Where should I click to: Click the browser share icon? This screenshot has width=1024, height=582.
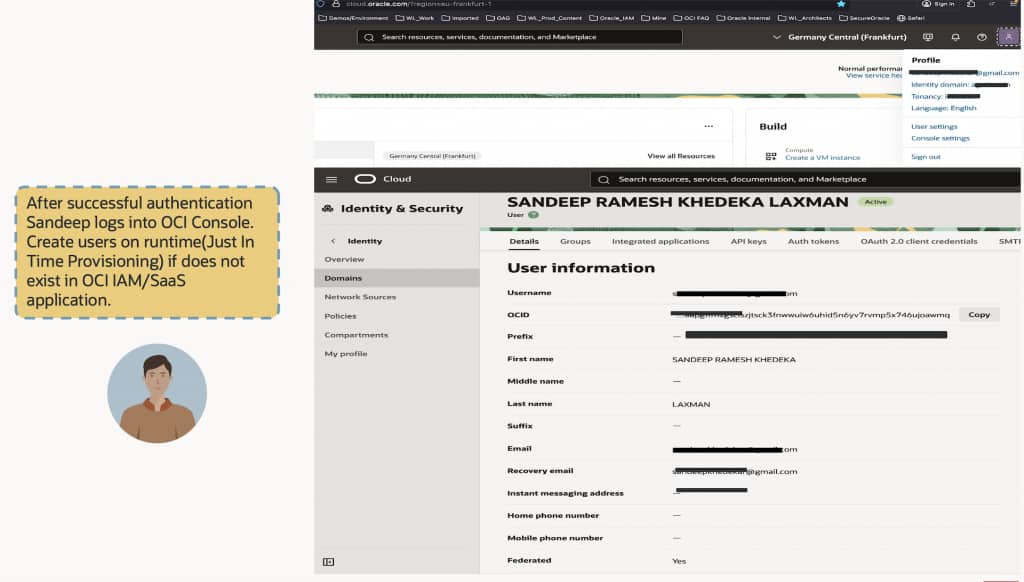971,4
